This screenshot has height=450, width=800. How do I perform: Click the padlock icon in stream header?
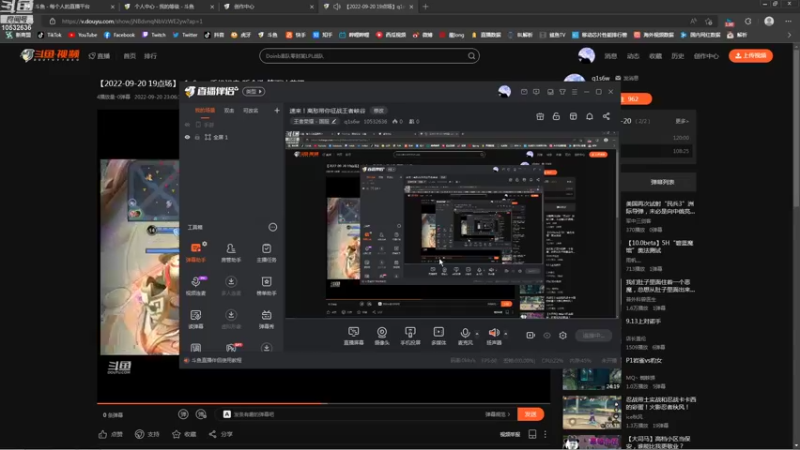[556, 116]
